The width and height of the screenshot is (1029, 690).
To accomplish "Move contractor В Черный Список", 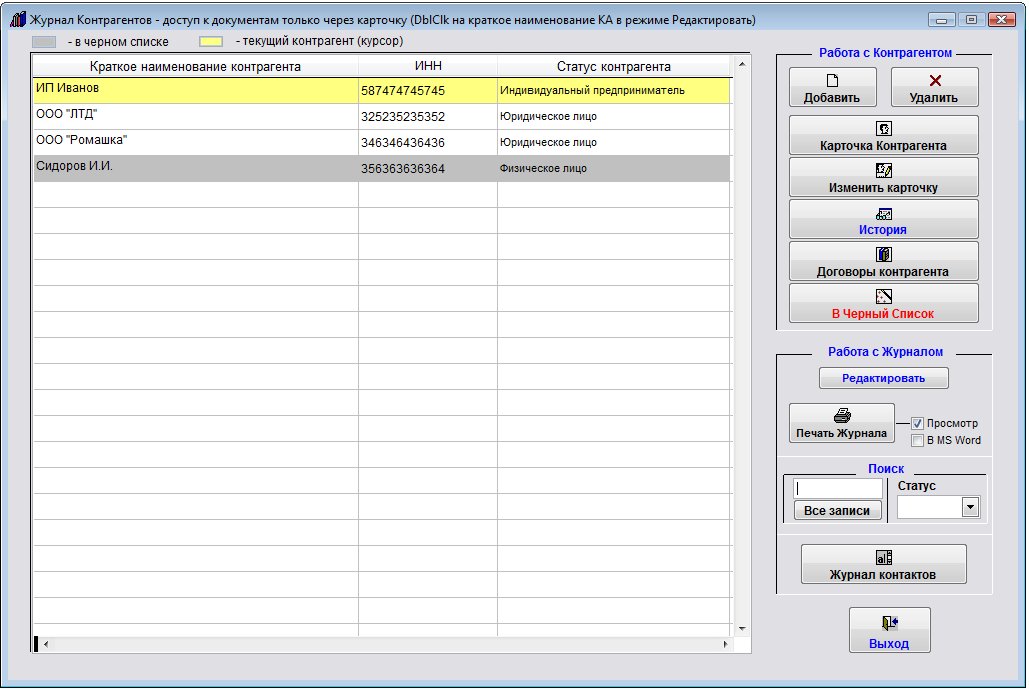I will (x=883, y=304).
